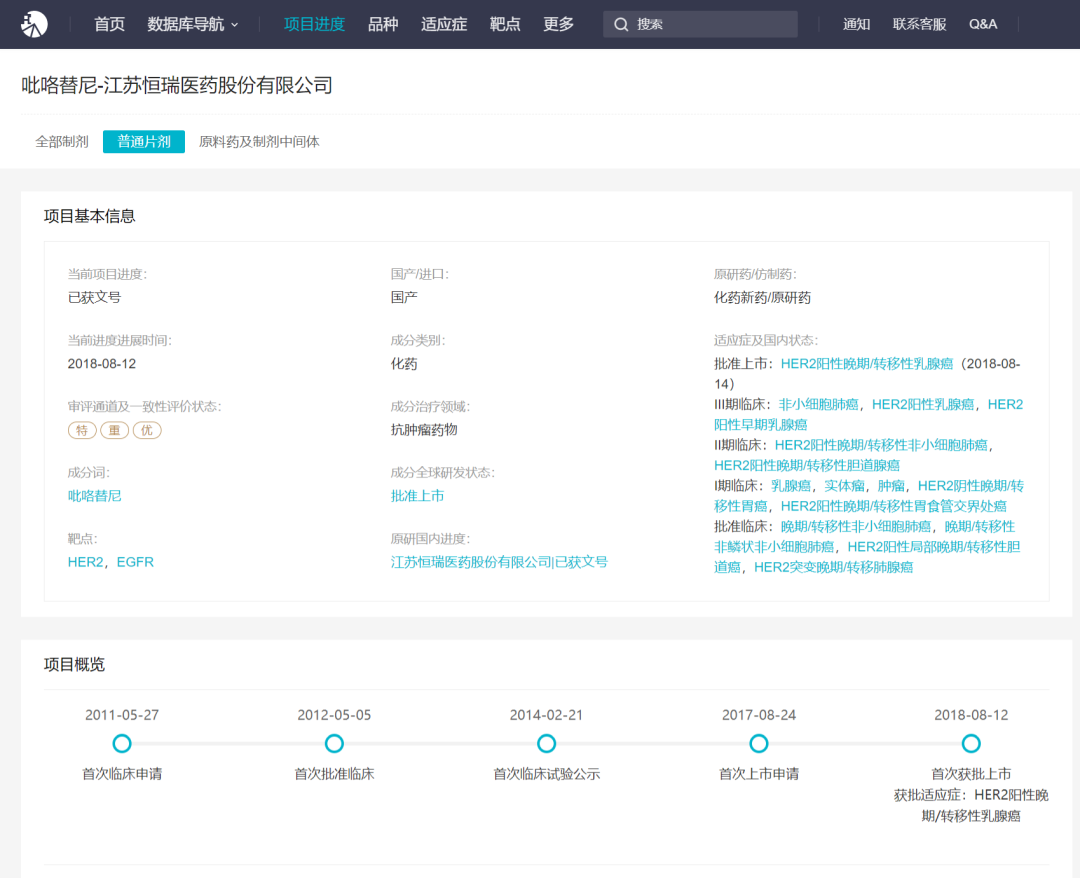
Task: Click 联系客服 in the header
Action: click(919, 24)
